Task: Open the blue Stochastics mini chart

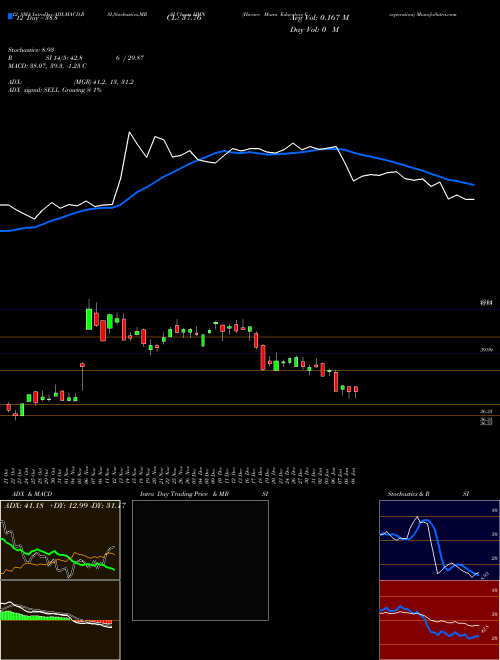Action: 439,540
